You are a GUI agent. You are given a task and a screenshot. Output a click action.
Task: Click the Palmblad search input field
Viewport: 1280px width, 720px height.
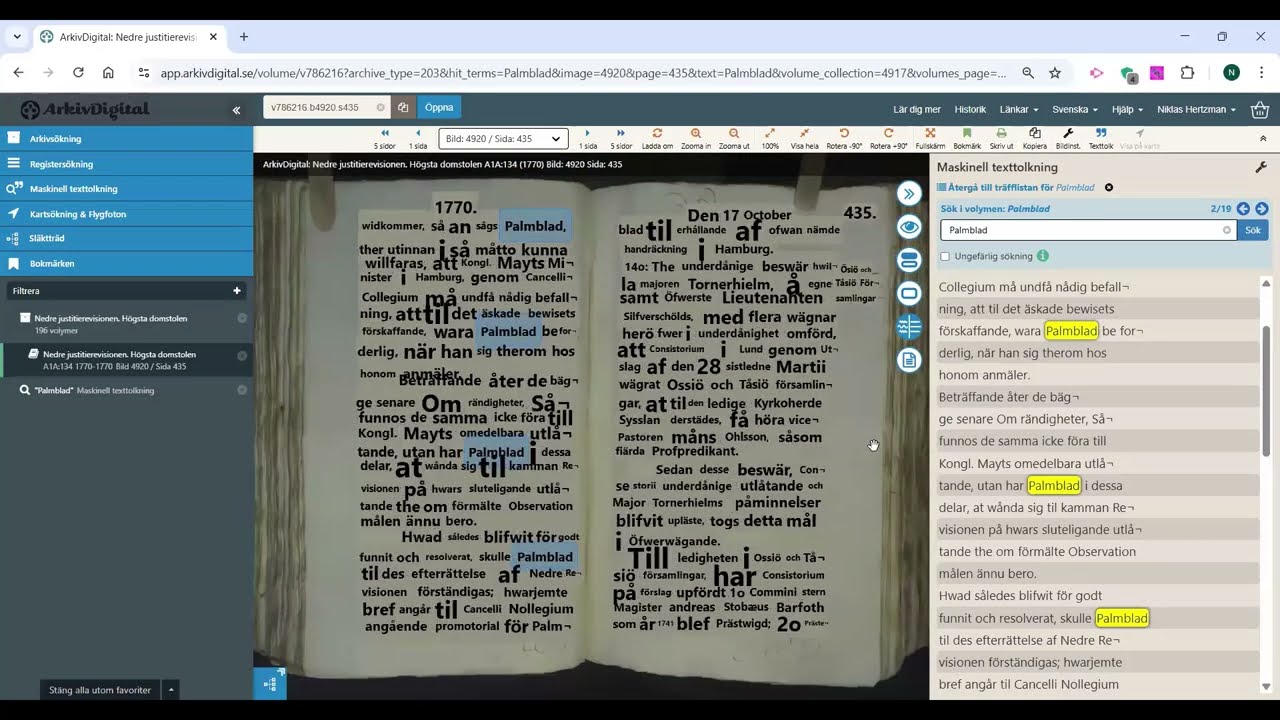pos(1088,230)
